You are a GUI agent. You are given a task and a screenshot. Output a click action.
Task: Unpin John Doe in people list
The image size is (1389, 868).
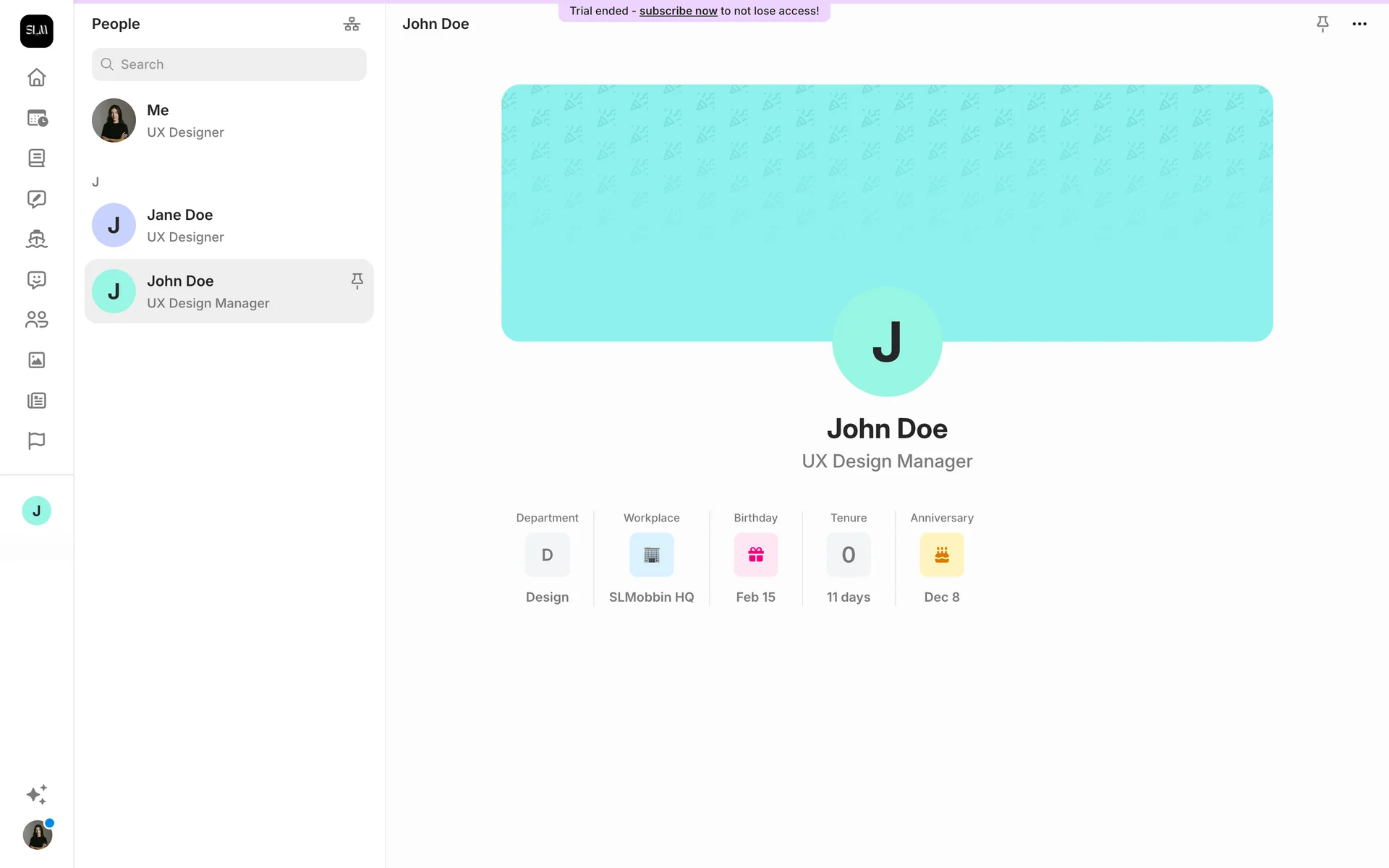[357, 281]
